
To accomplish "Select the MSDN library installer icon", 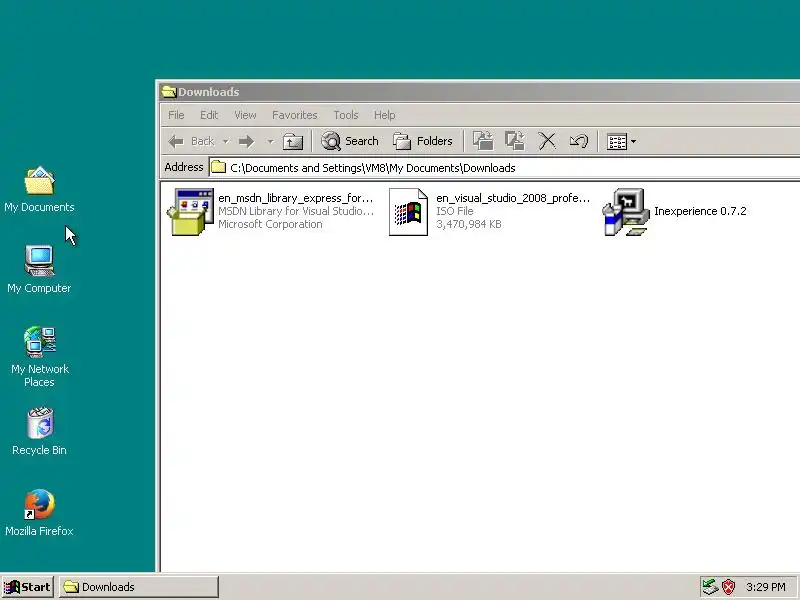I will tap(190, 212).
